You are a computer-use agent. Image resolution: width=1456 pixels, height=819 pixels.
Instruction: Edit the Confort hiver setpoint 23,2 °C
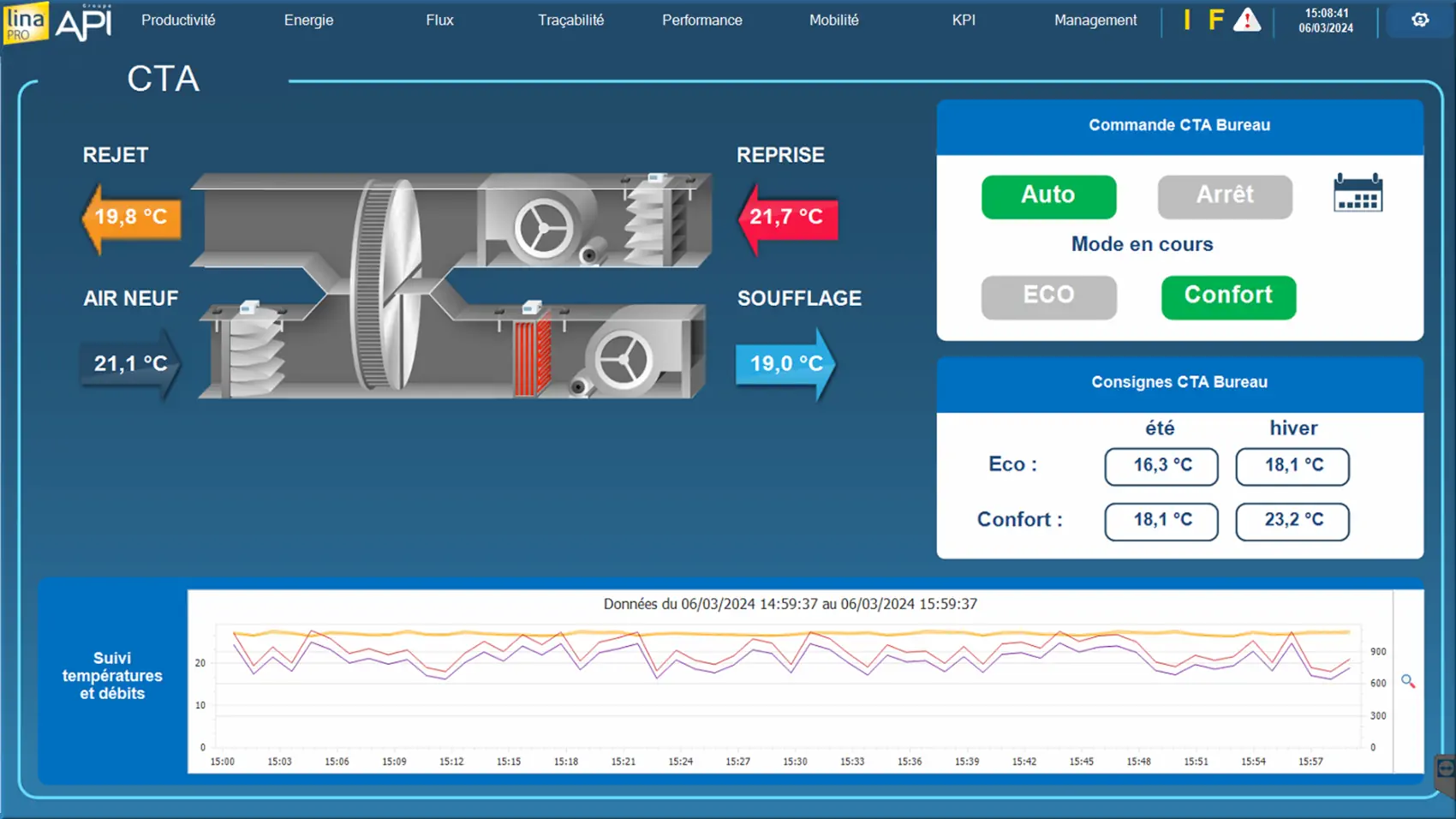pos(1292,521)
